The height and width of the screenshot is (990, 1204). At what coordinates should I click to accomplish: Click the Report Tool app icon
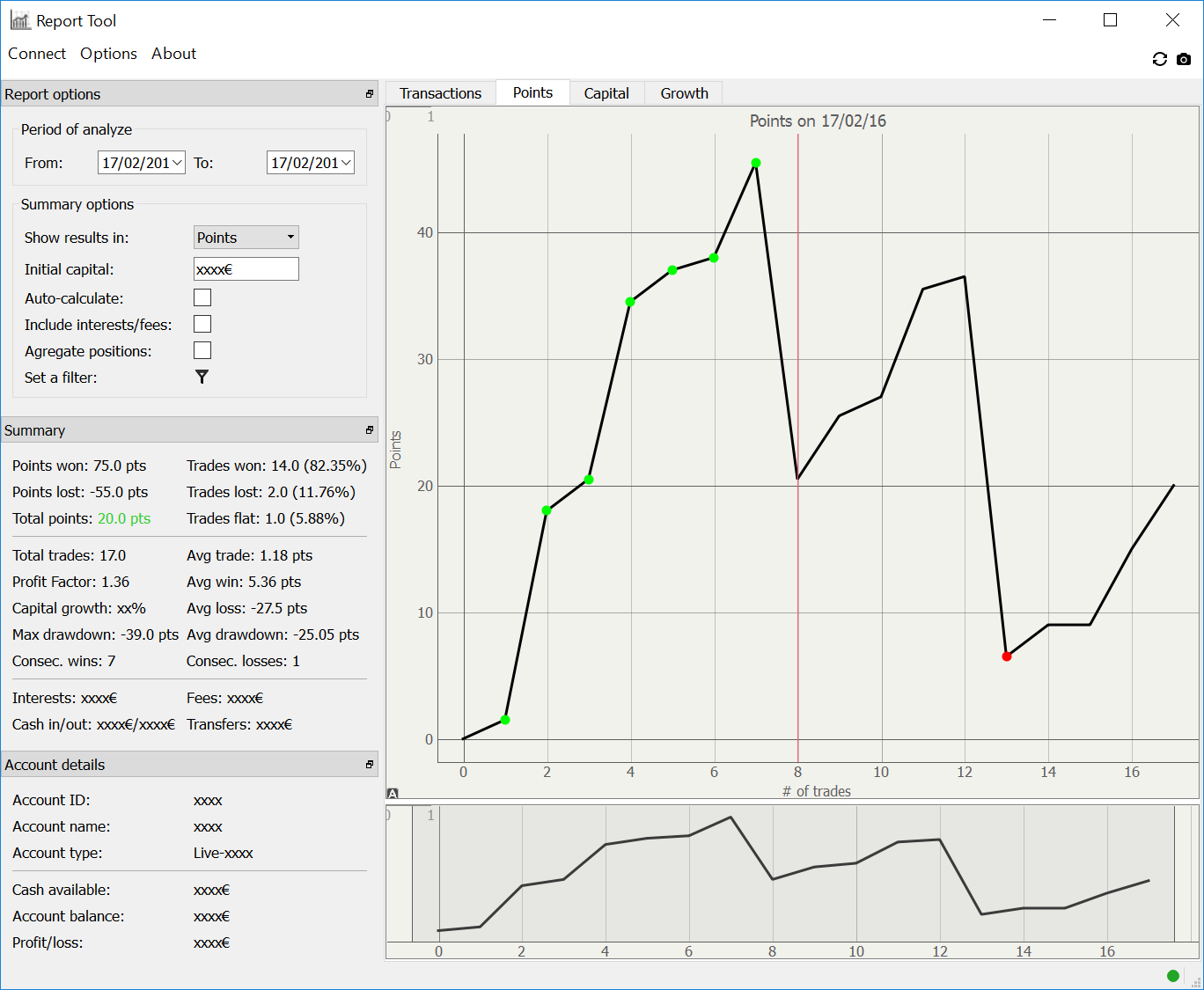(x=20, y=20)
